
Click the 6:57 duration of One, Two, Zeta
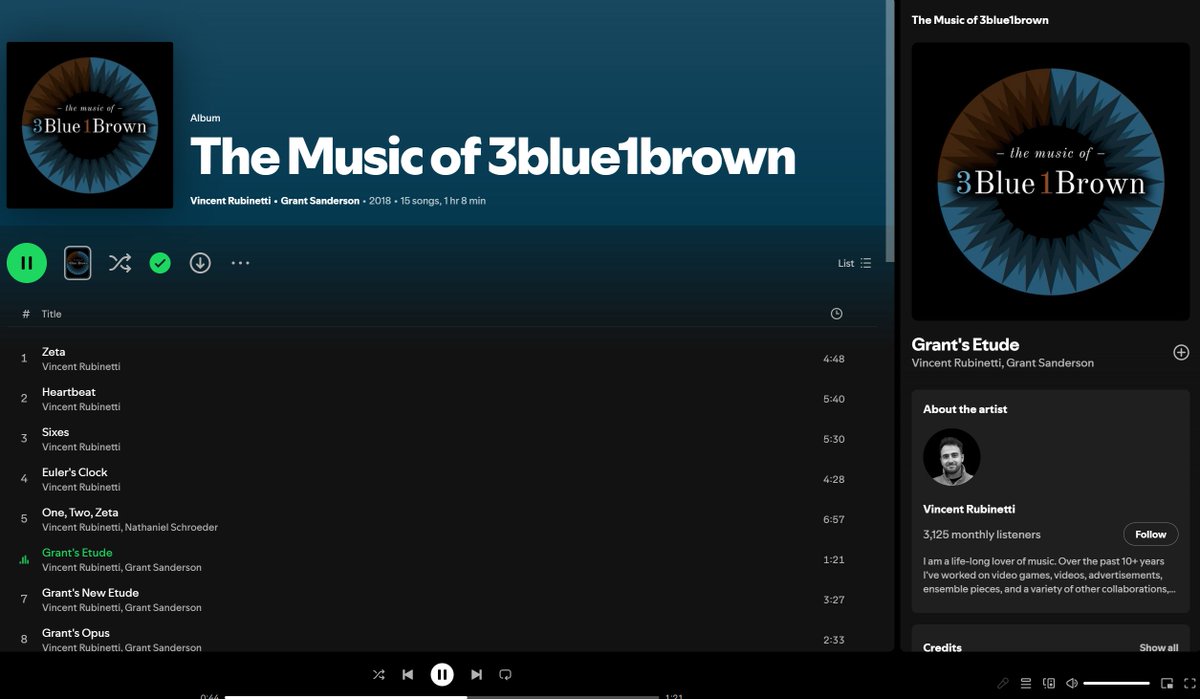[x=834, y=520]
